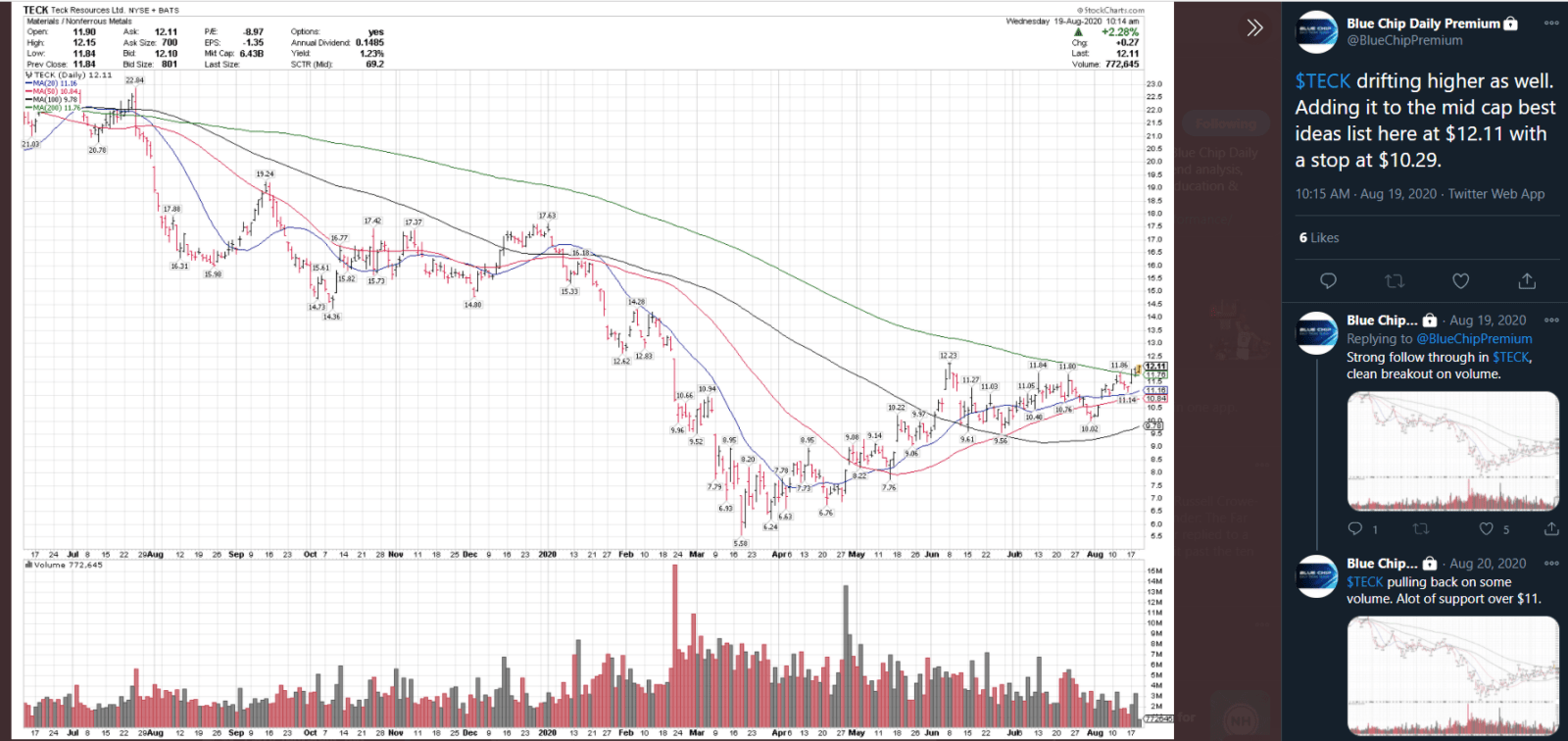
Task: Click 'Blue Chip...' name on Aug 19 reply
Action: pyautogui.click(x=1382, y=320)
